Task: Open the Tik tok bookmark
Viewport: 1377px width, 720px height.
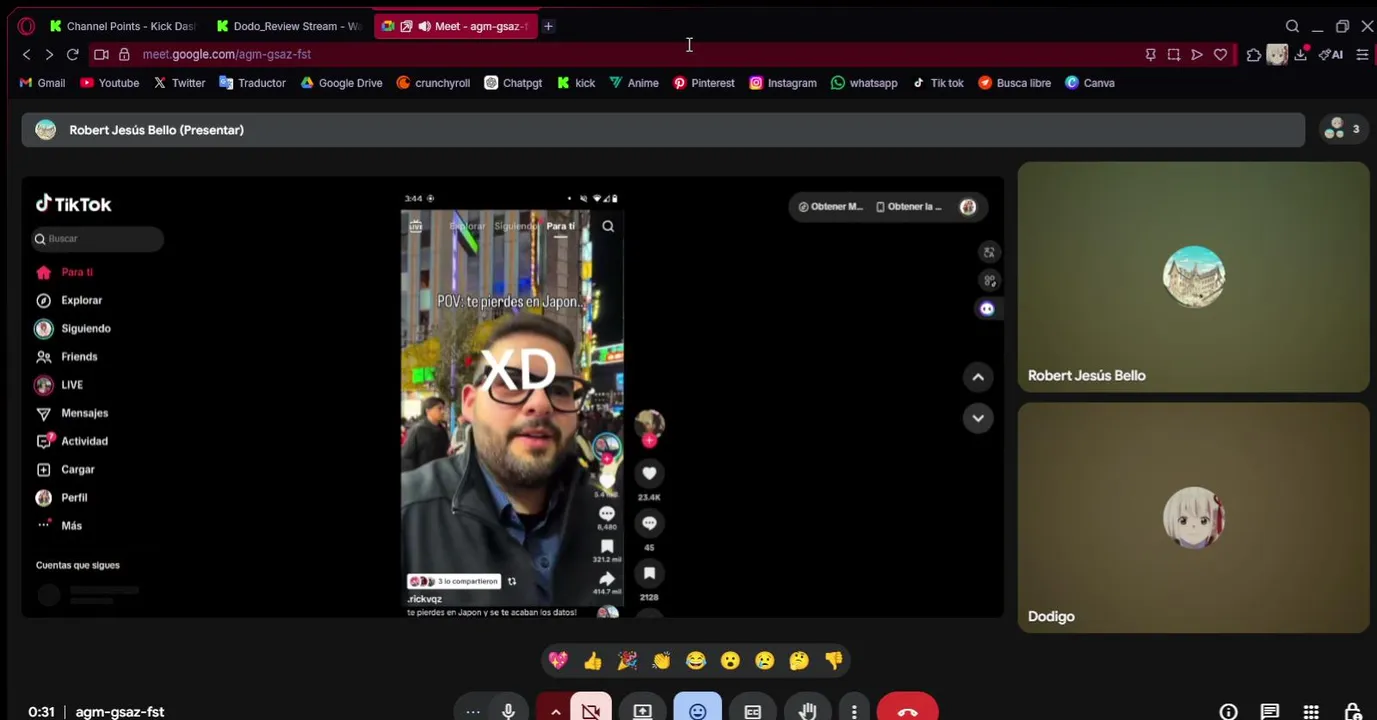Action: tap(938, 83)
